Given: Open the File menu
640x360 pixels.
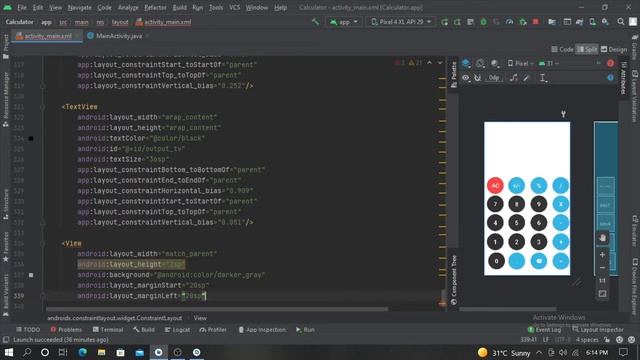Looking at the screenshot, I should point(22,7).
